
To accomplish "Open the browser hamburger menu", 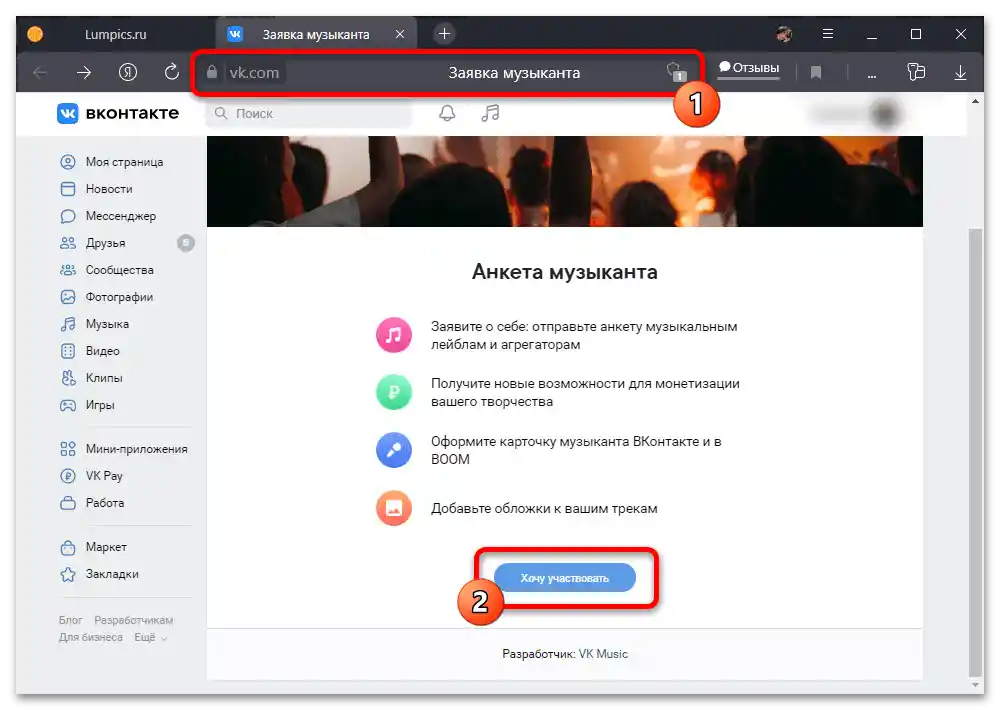I will pos(828,34).
